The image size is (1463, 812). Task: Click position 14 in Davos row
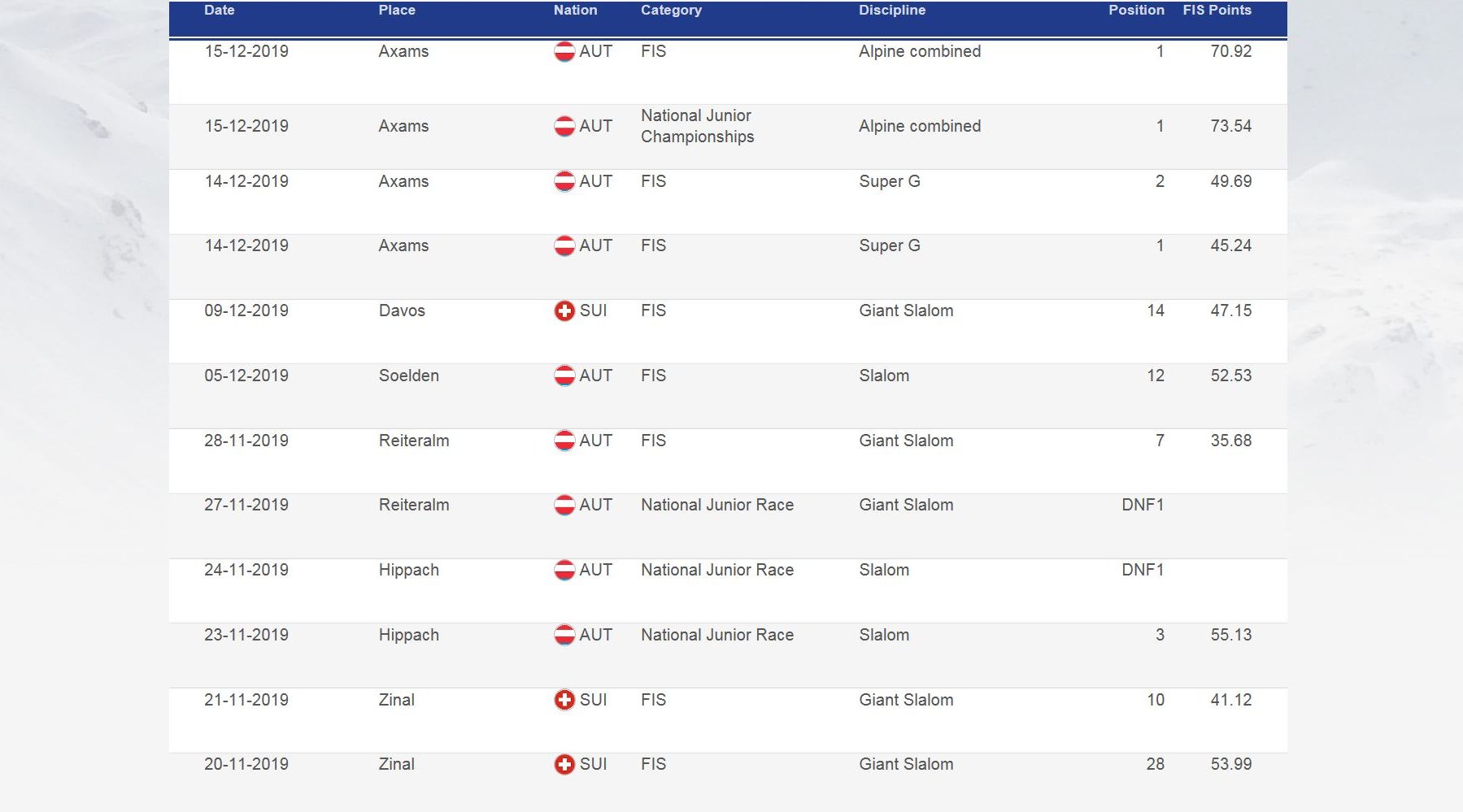tap(1156, 310)
